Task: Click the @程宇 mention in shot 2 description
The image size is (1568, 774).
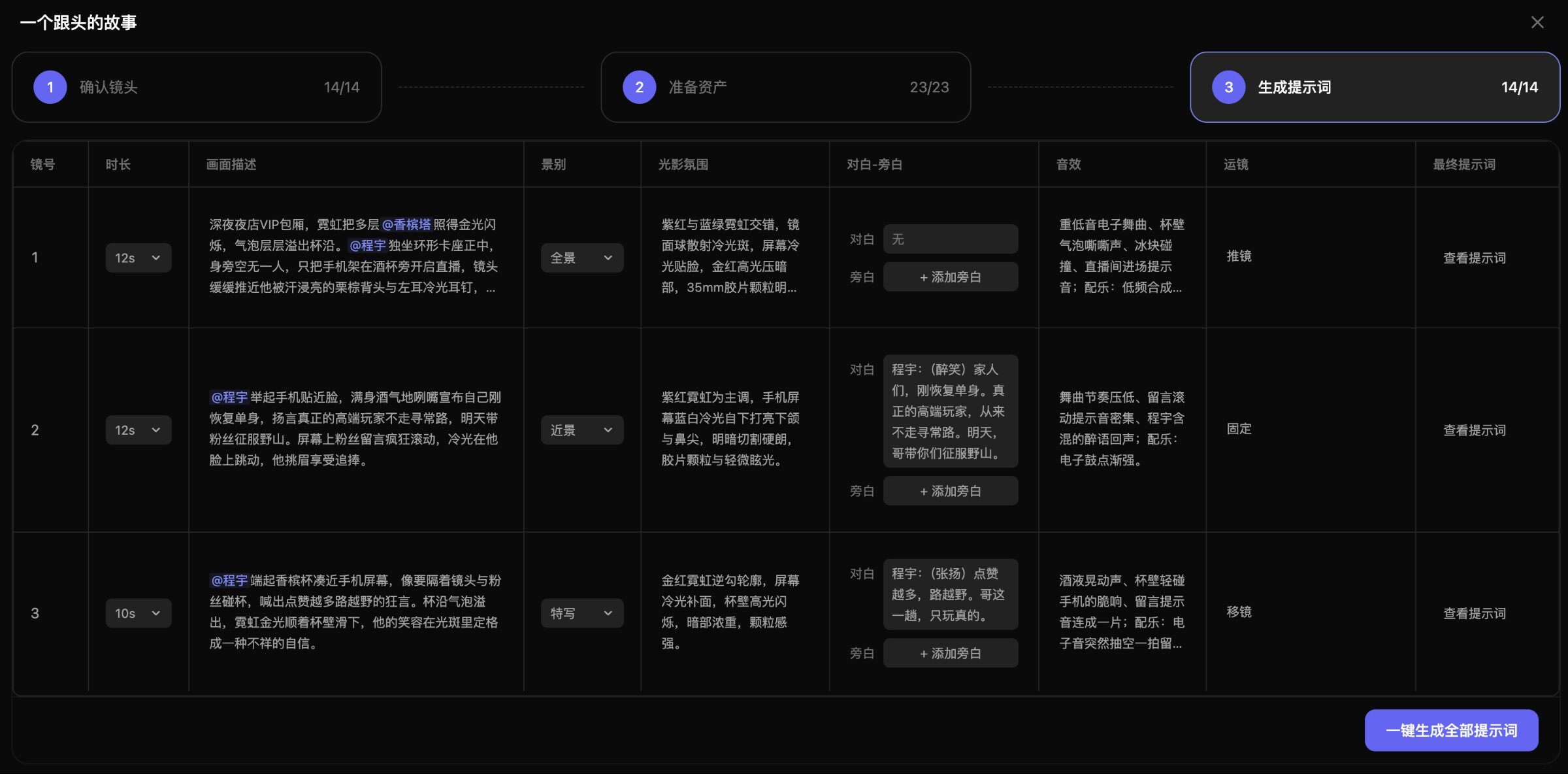Action: click(x=229, y=397)
